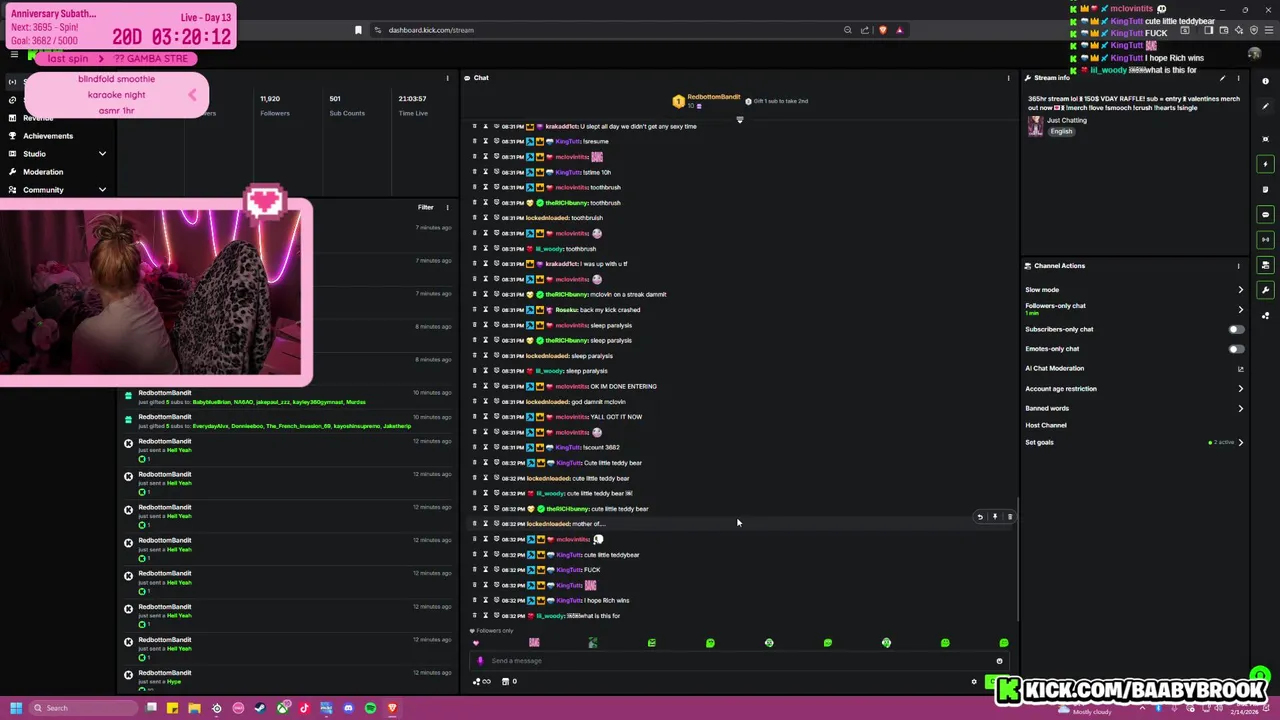Delete the highlighted lockednloaded message

coord(1009,517)
